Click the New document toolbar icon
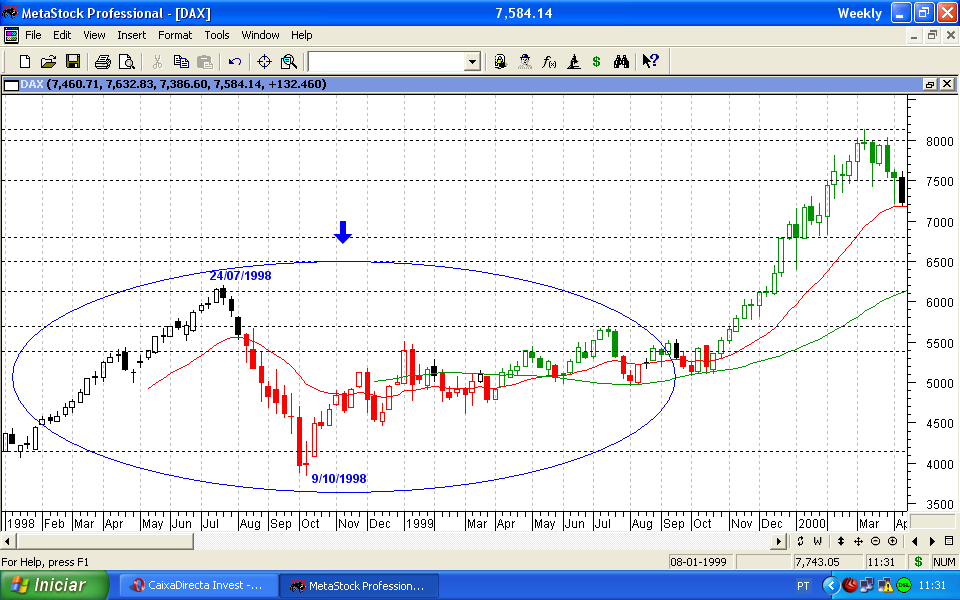960x600 pixels. (x=25, y=61)
